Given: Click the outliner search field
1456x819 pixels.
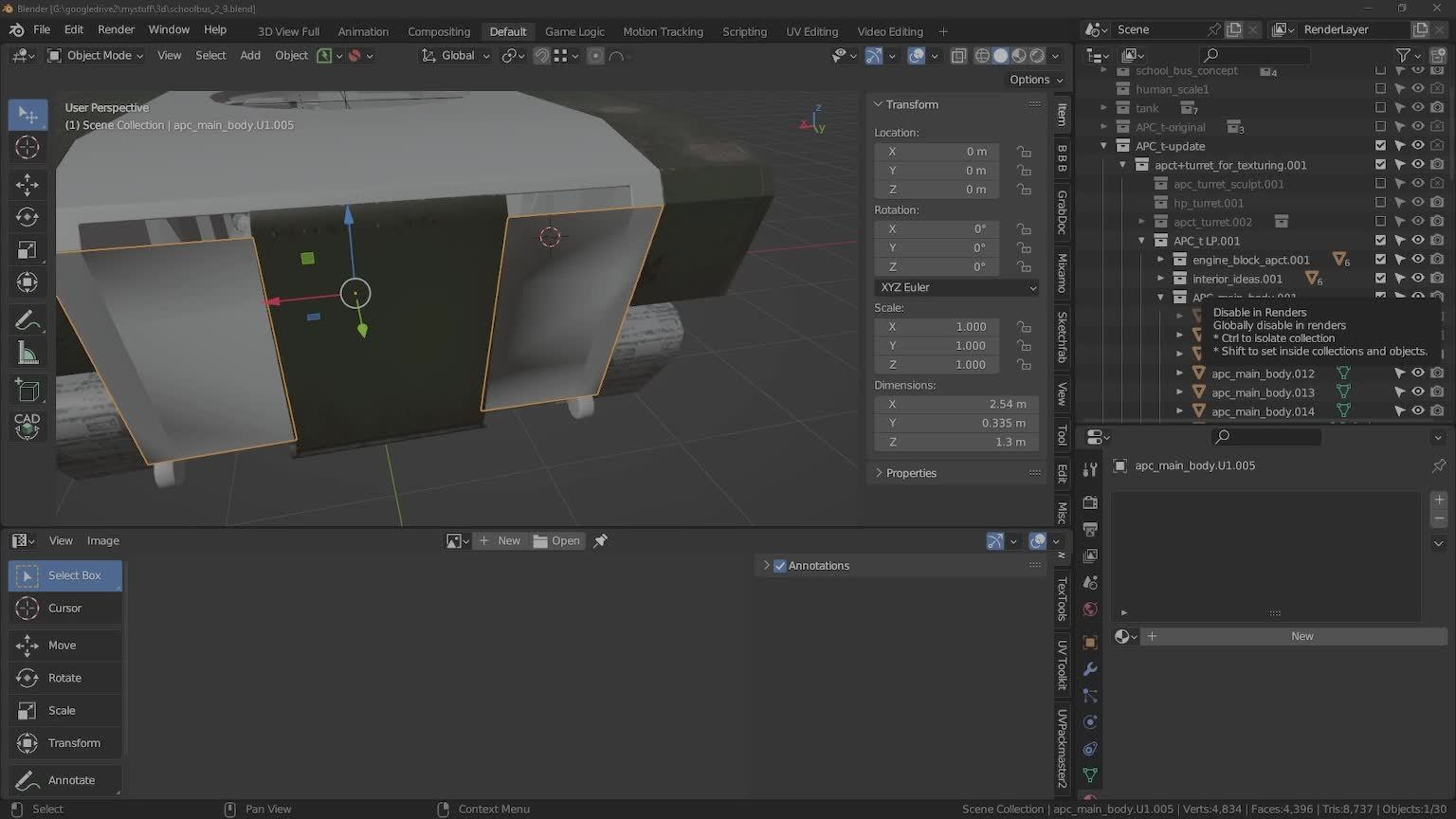Looking at the screenshot, I should pyautogui.click(x=1254, y=56).
